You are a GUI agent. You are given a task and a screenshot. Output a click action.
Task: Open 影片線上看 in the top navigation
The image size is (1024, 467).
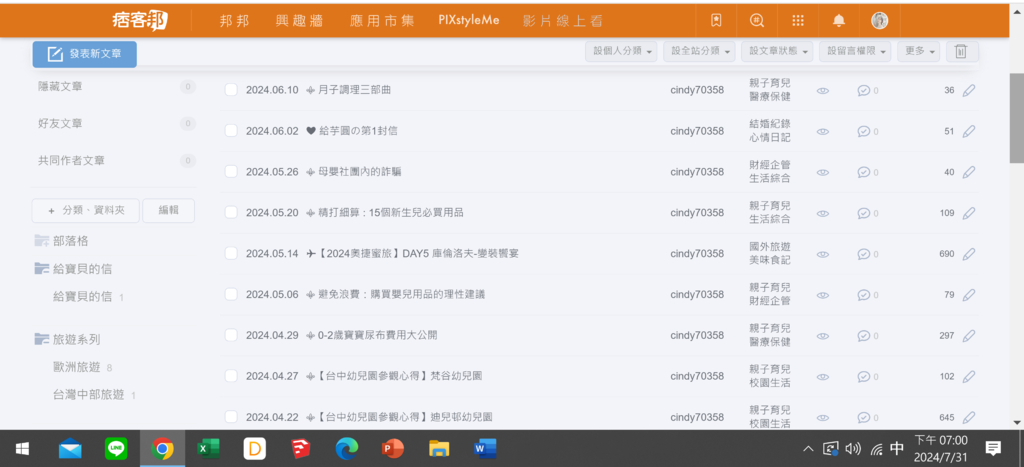tap(562, 21)
